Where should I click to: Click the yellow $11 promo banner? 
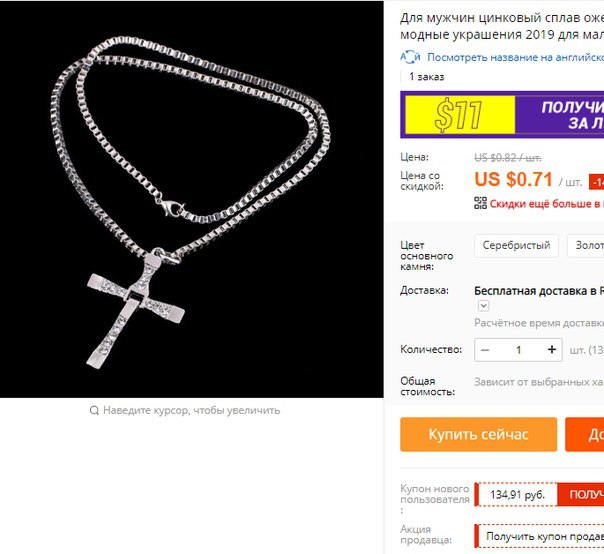pos(460,115)
